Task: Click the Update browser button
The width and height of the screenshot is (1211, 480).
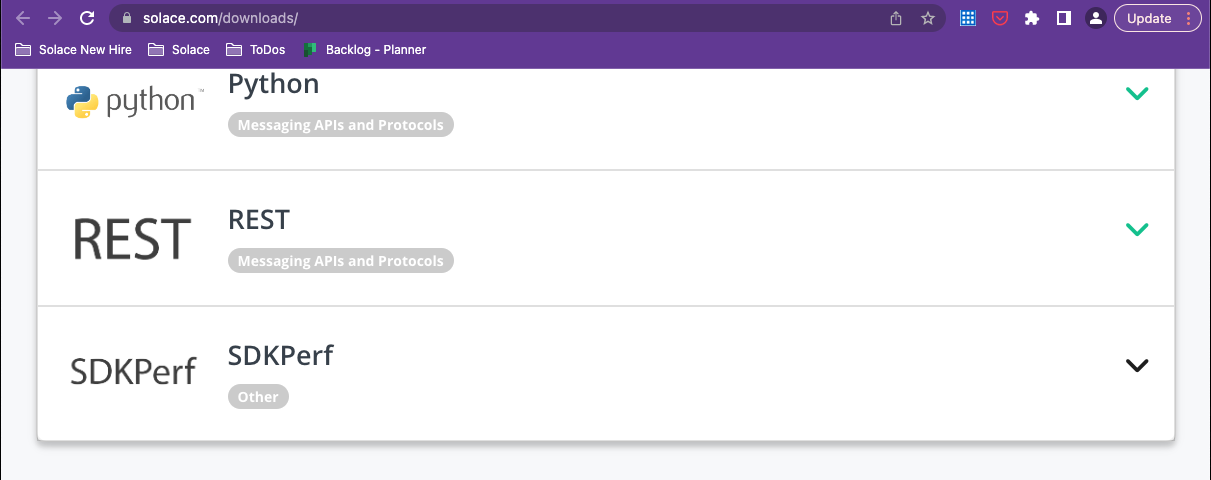Action: 1148,18
